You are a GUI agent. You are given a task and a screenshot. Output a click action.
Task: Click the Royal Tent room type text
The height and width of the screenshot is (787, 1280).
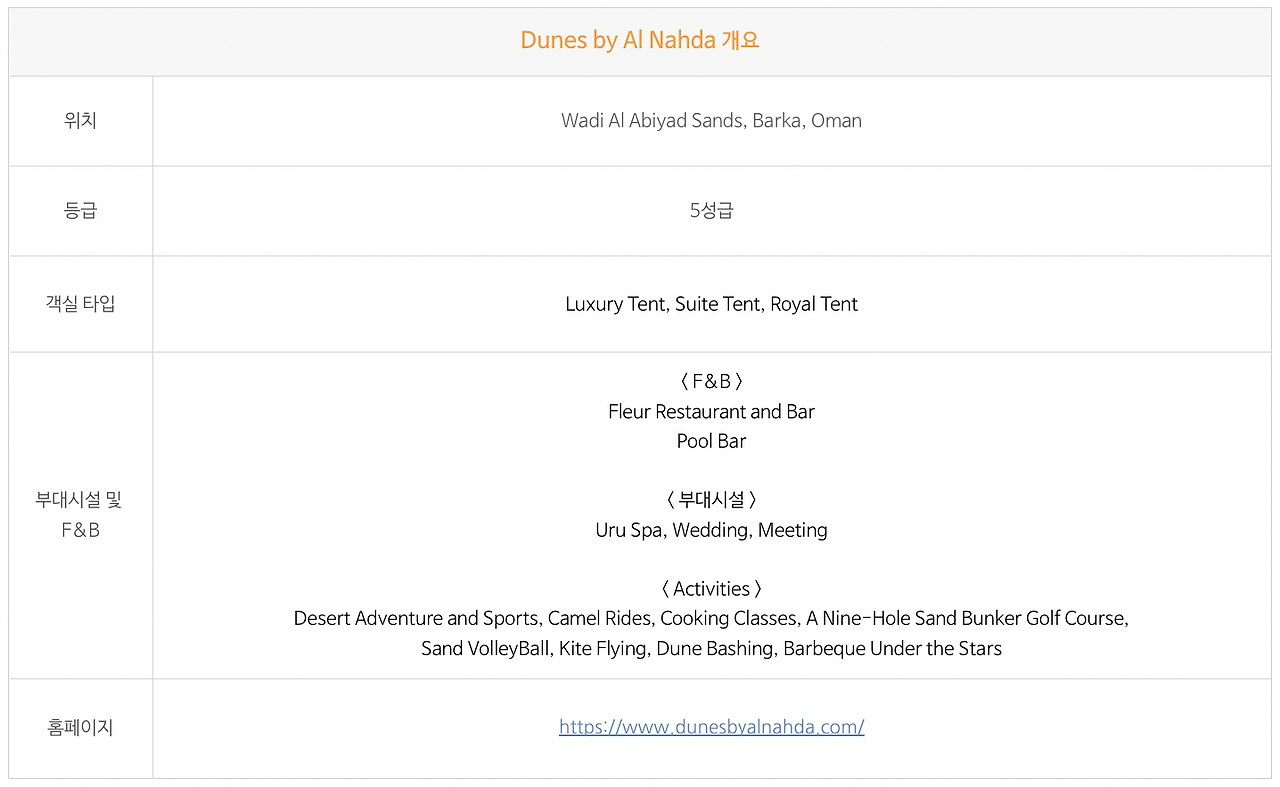coord(814,304)
